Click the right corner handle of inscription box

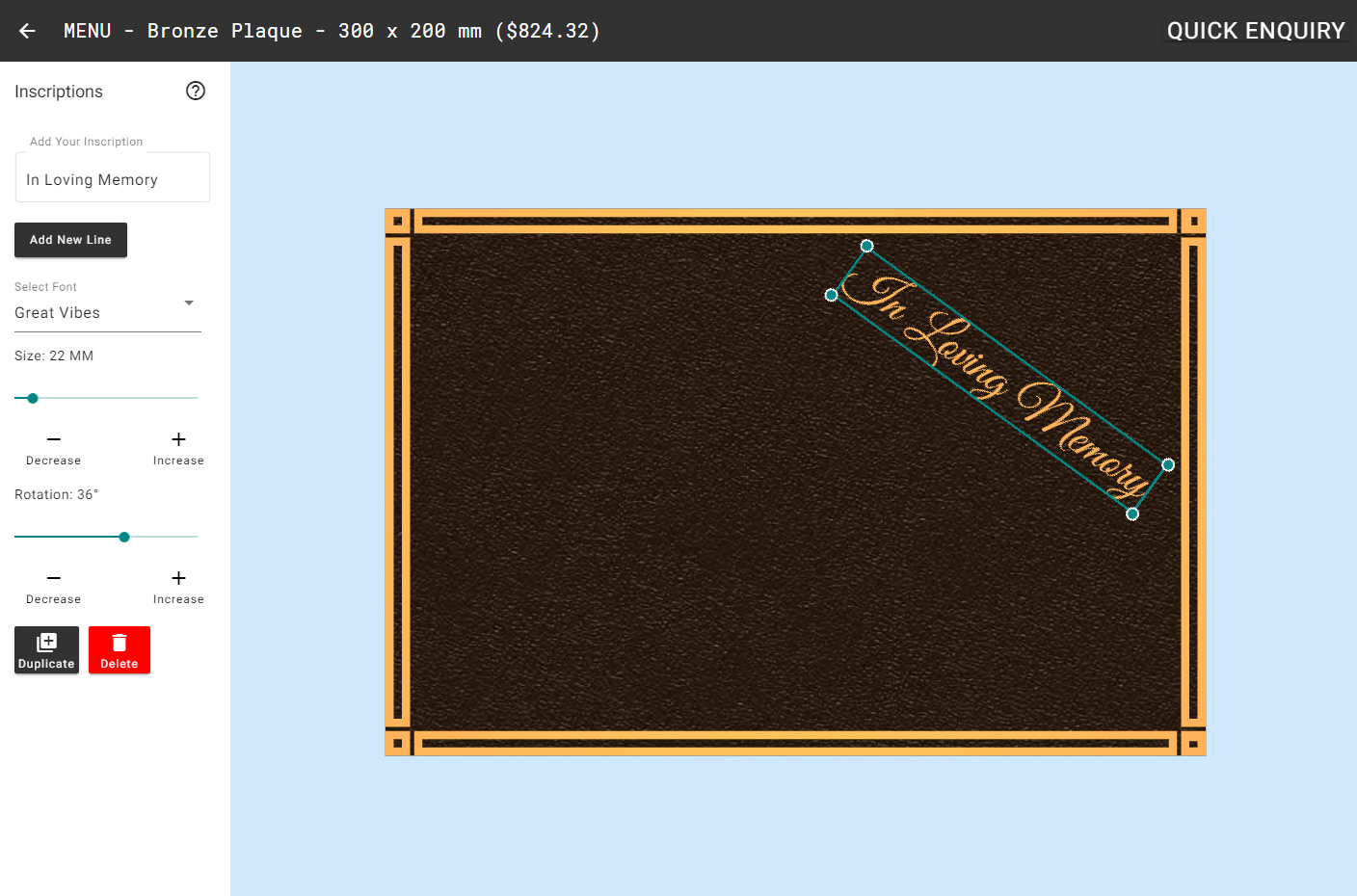[x=1168, y=465]
